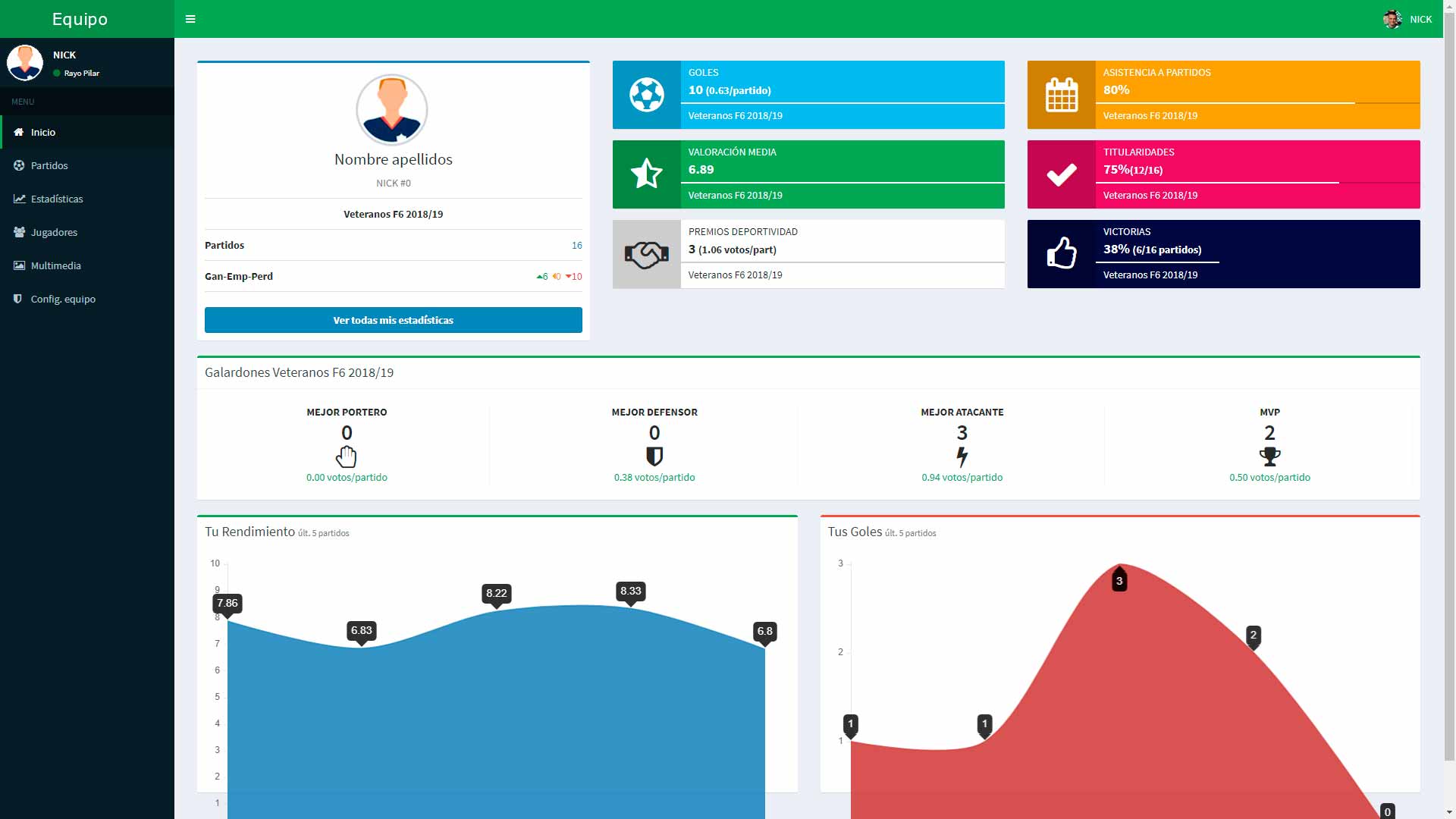Image resolution: width=1456 pixels, height=819 pixels.
Task: Toggle the hamburger sidebar menu
Action: (x=190, y=19)
